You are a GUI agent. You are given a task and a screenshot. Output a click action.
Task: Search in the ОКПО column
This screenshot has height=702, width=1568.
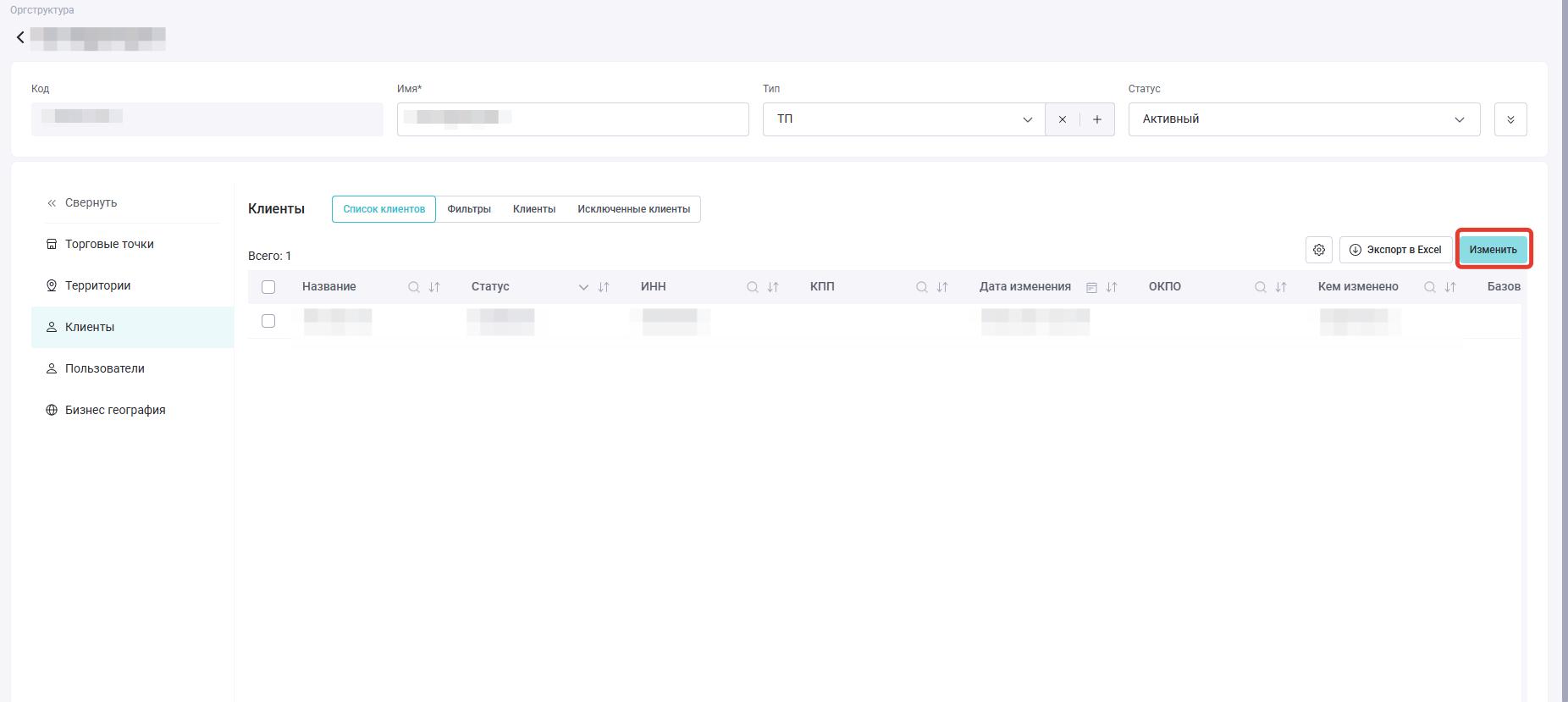1261,287
